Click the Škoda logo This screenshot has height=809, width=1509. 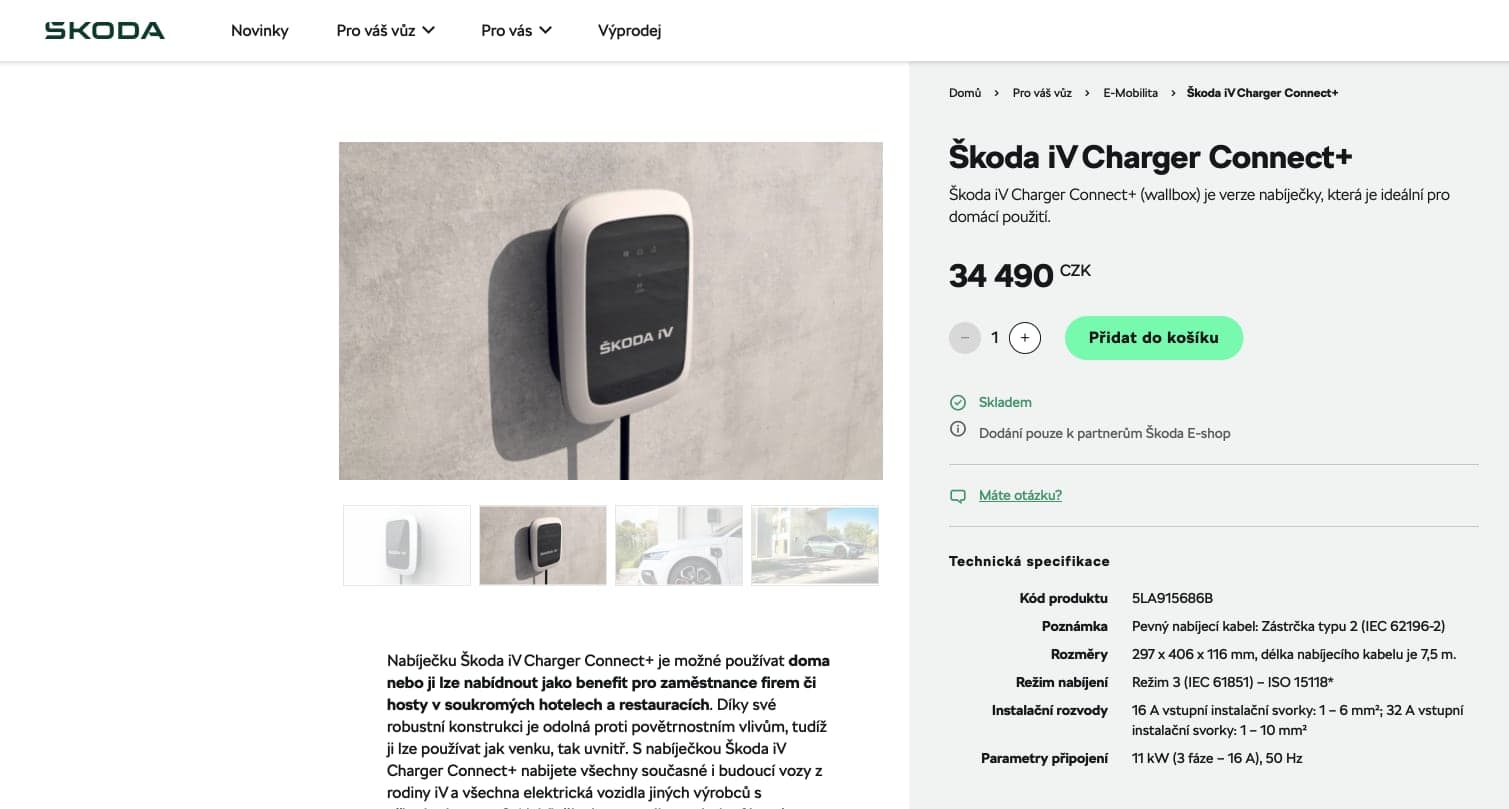(x=104, y=30)
